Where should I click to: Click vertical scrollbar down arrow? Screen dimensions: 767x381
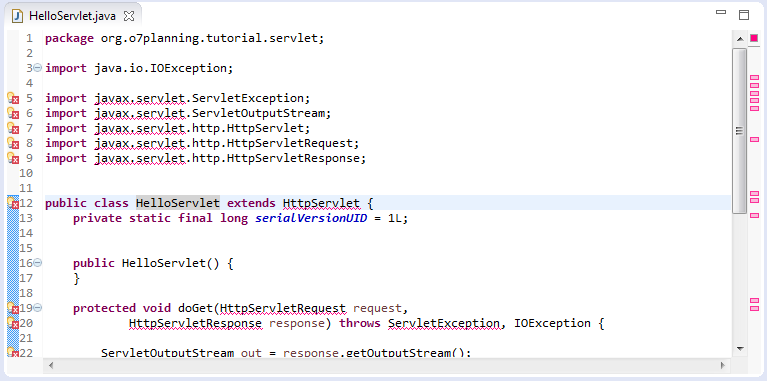(x=740, y=349)
